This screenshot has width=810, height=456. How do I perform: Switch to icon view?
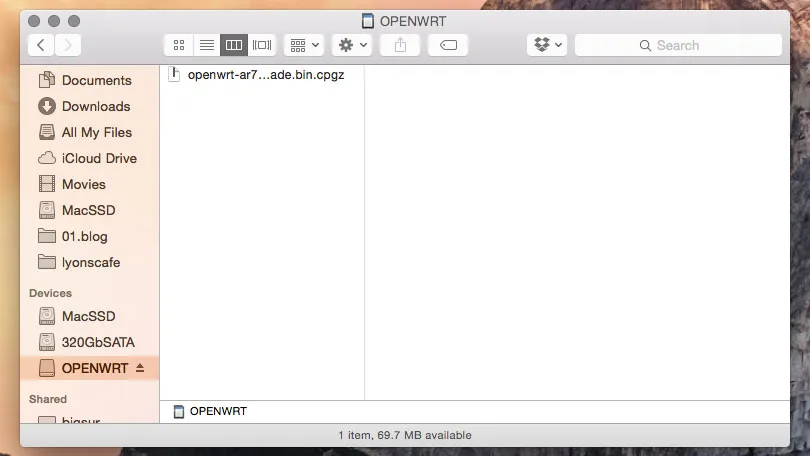tap(179, 45)
